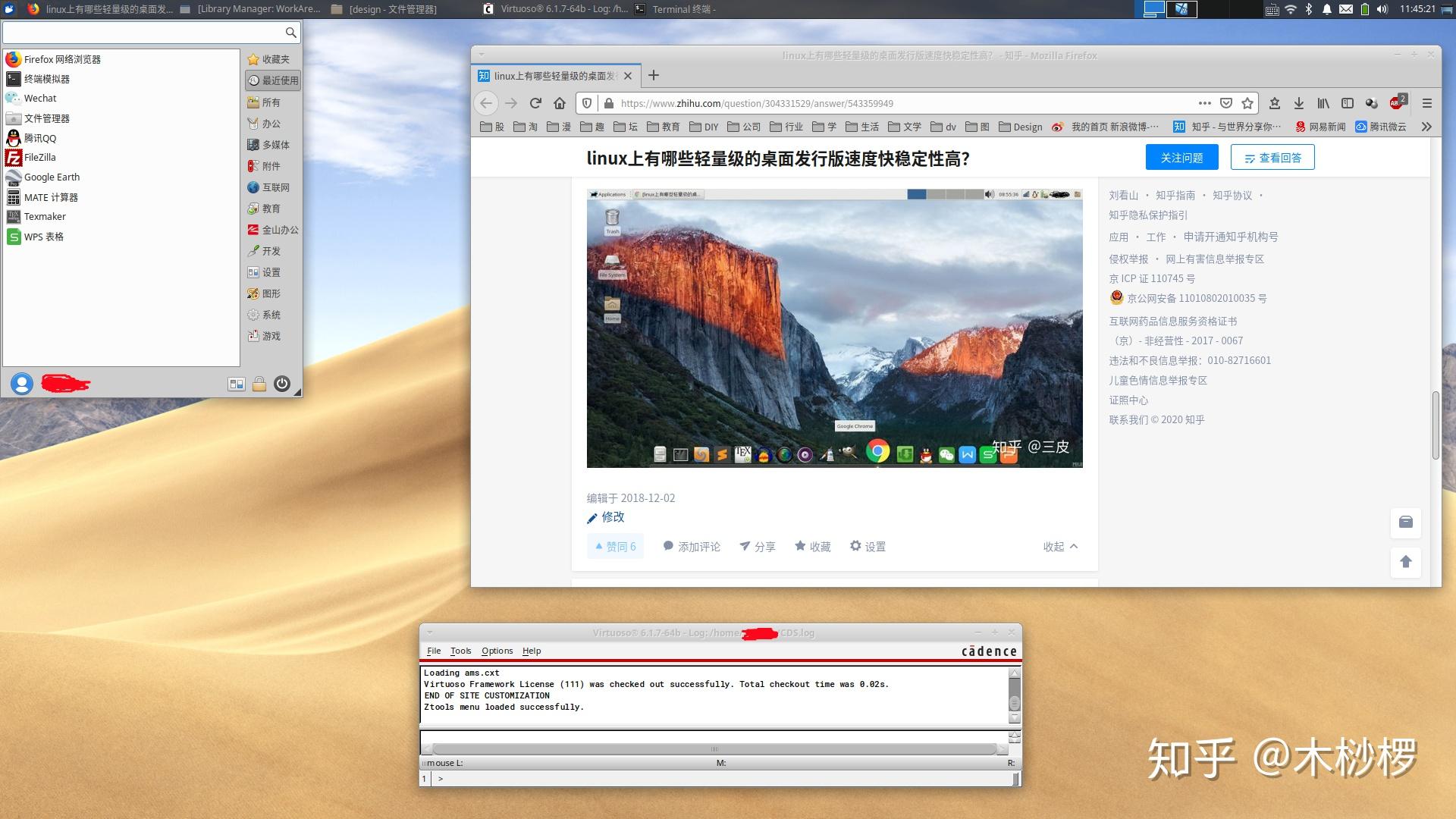Open Firefox downloads arrow icon
The image size is (1456, 819).
pyautogui.click(x=1299, y=103)
